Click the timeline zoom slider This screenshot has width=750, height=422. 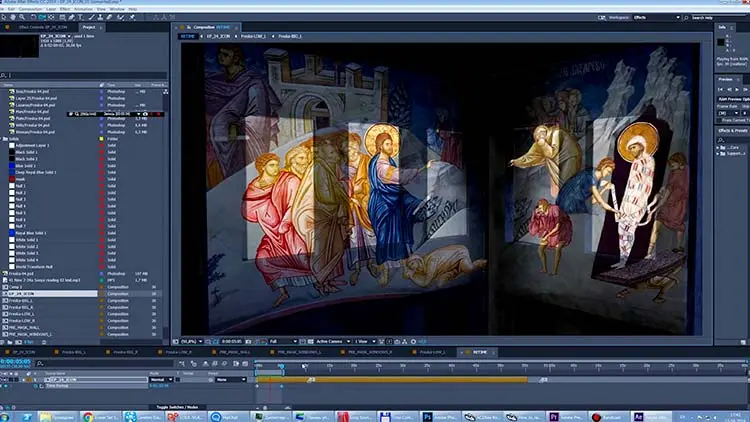point(265,408)
